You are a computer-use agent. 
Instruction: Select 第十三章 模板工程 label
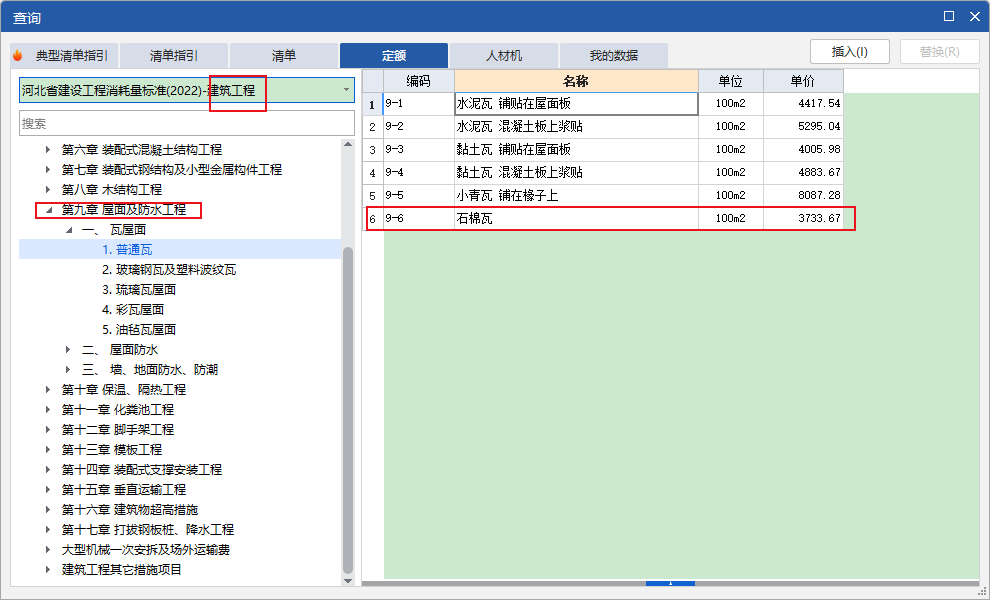pyautogui.click(x=112, y=450)
